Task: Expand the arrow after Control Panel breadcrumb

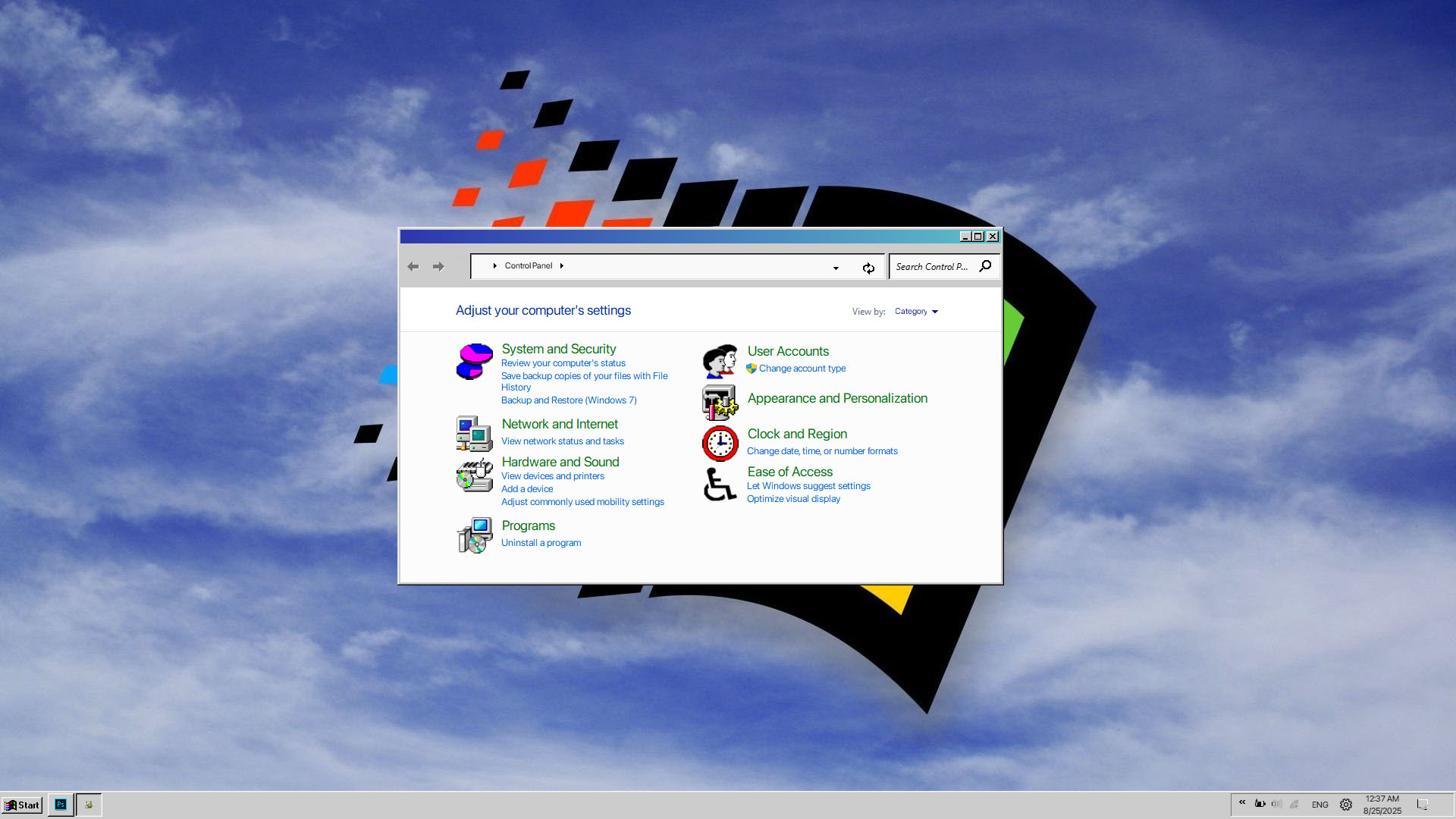Action: 561,266
